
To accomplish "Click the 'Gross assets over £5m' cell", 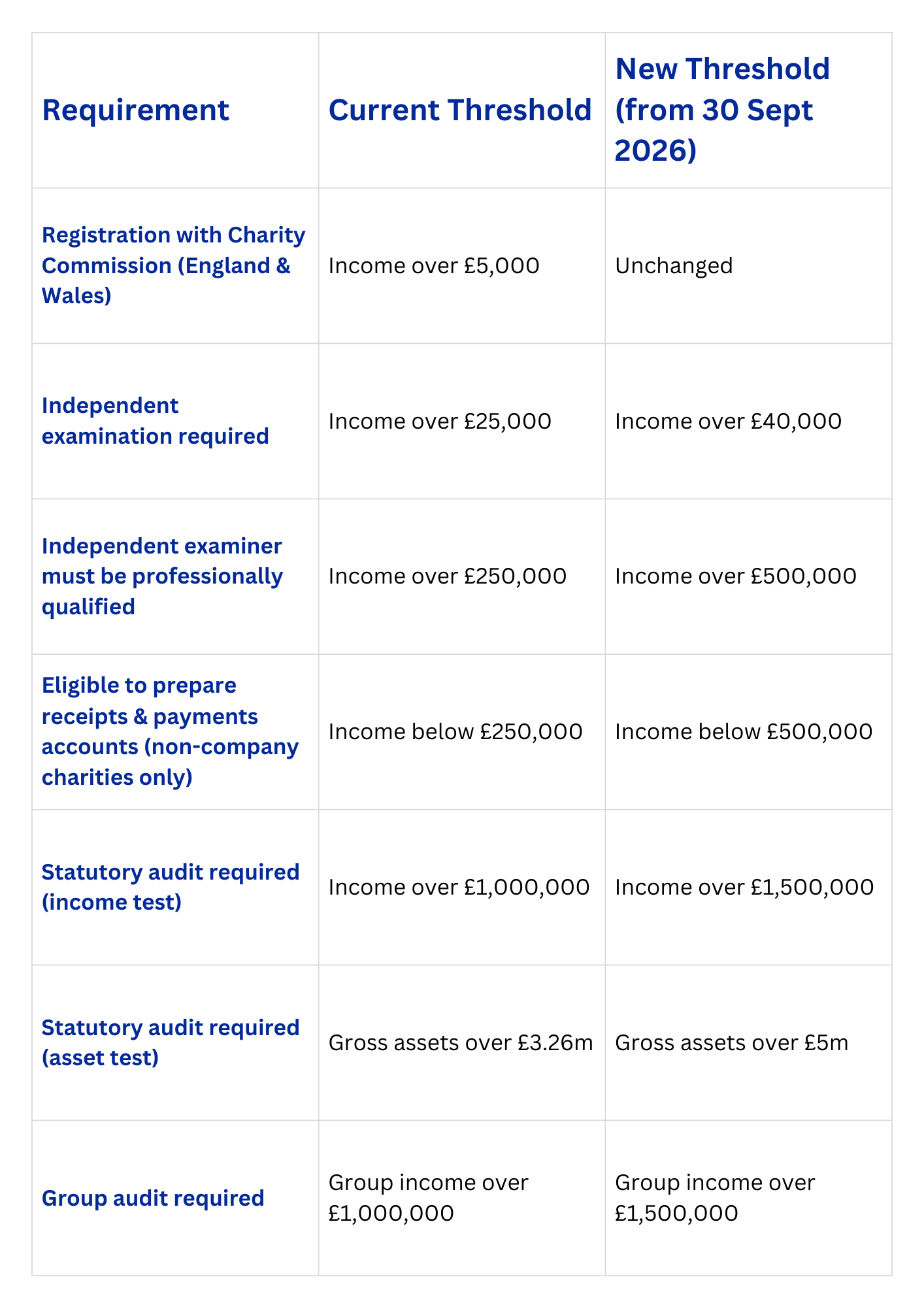I will (731, 1042).
